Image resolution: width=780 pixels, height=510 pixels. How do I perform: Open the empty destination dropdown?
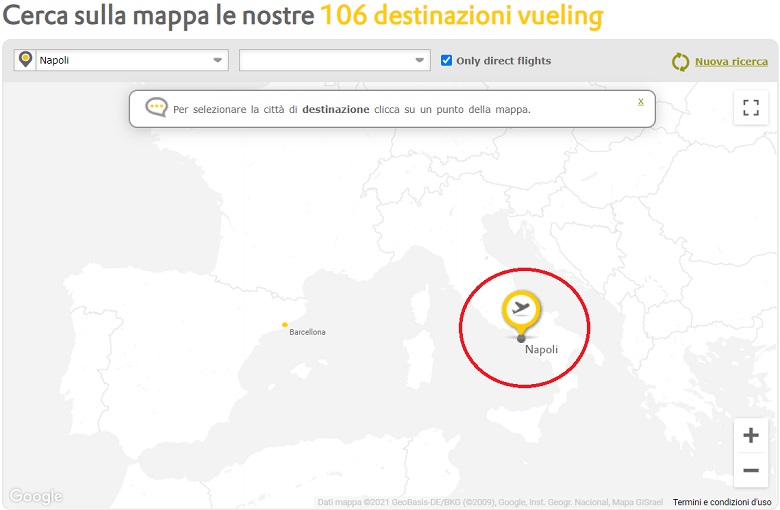335,60
